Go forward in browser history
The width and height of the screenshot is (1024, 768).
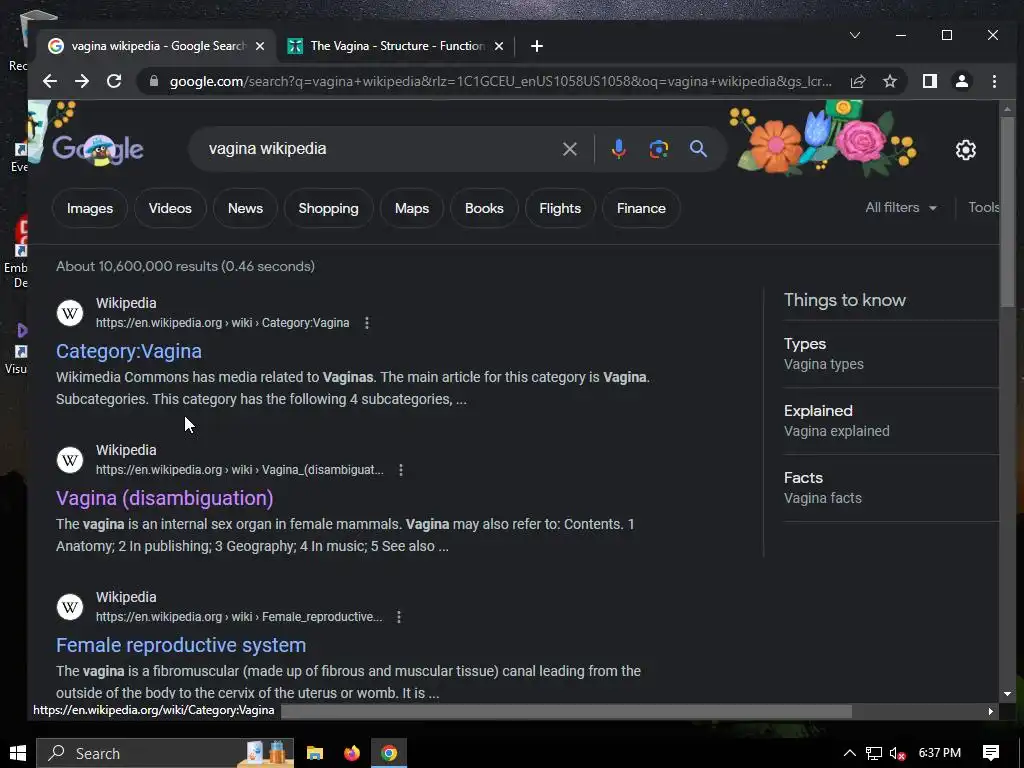click(82, 81)
